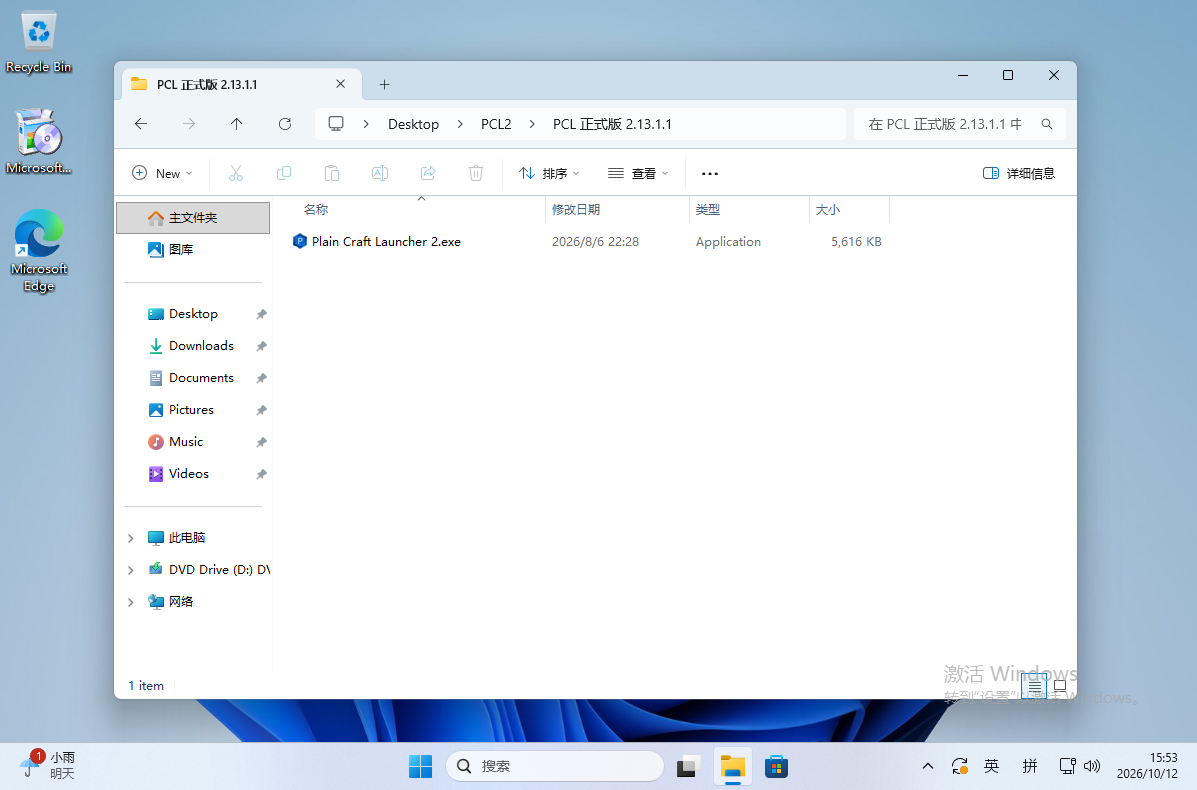Viewport: 1197px width, 790px height.
Task: Click File Explorer taskbar icon
Action: tap(733, 766)
